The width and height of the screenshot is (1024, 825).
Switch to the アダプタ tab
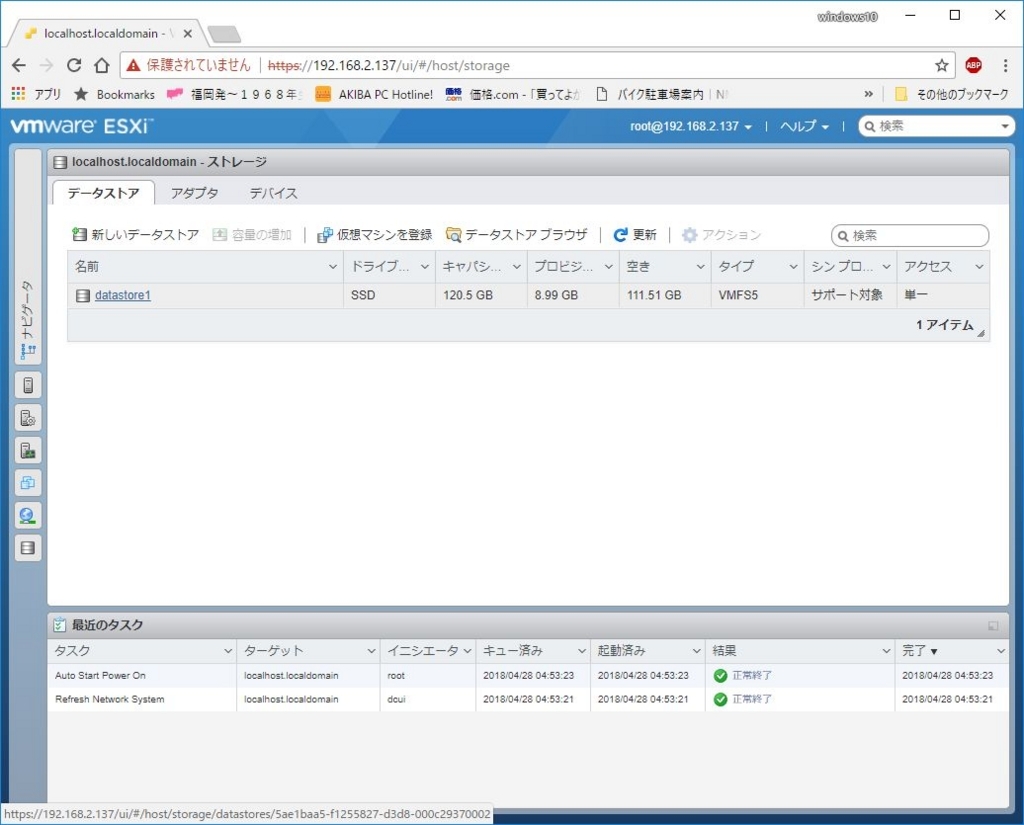click(x=194, y=193)
